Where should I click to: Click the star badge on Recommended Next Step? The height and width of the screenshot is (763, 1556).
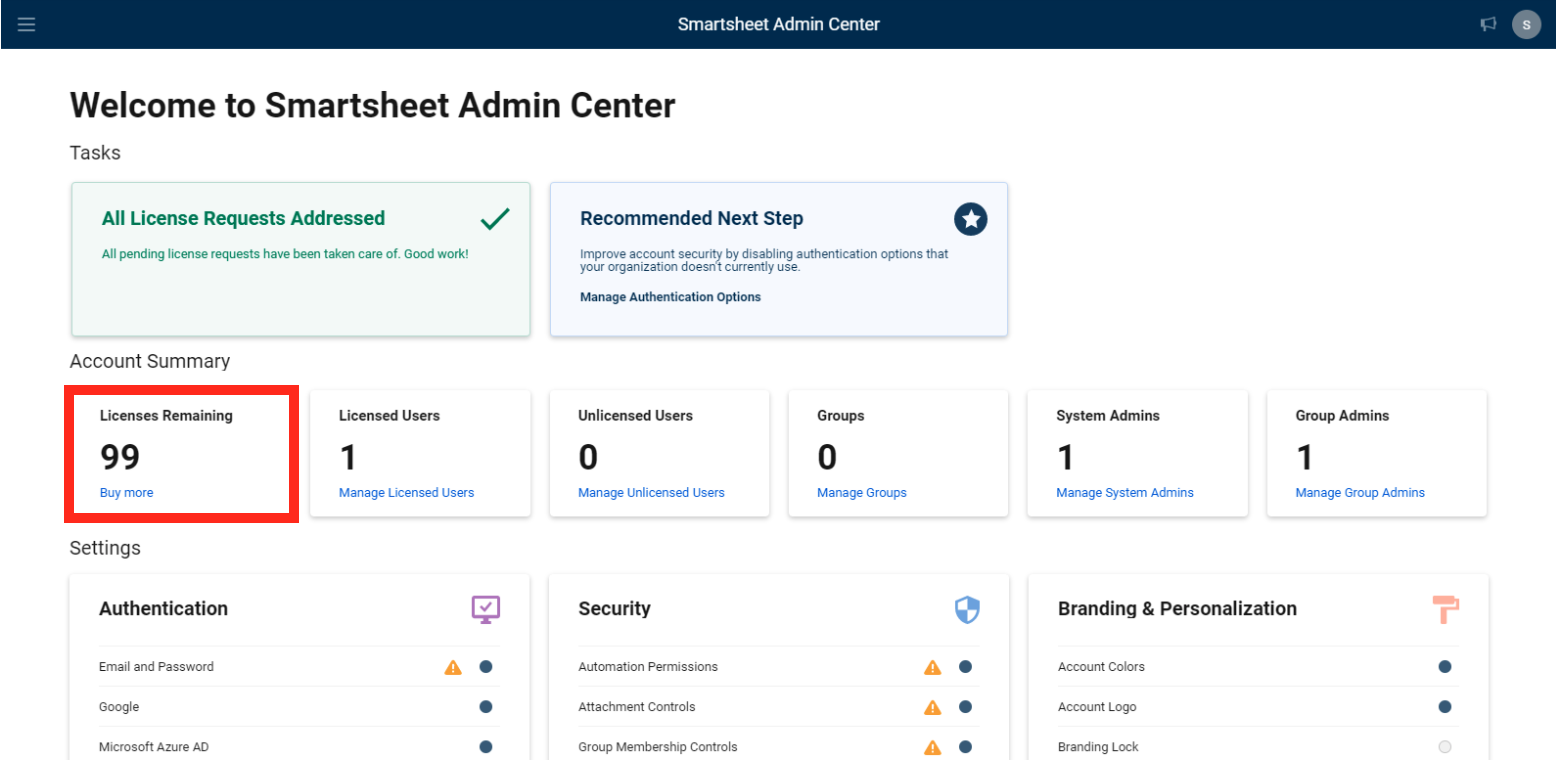click(970, 219)
